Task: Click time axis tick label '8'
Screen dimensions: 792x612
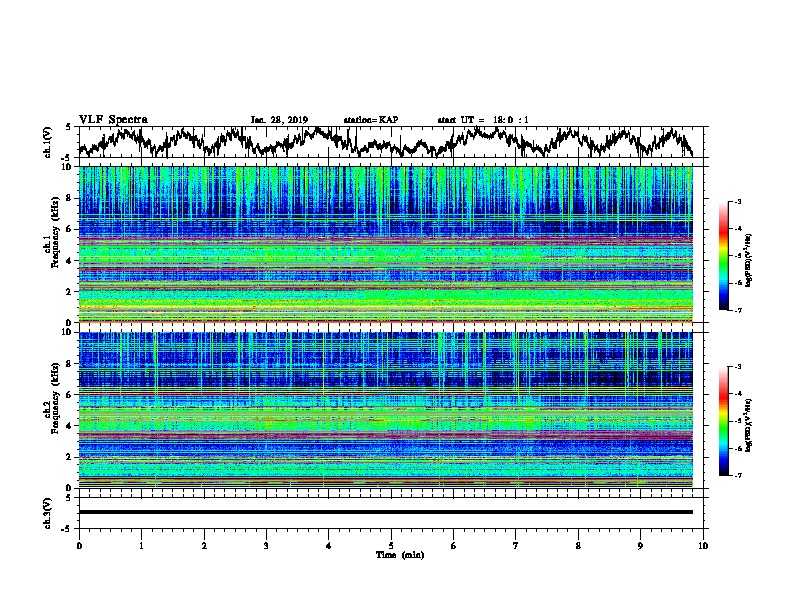Action: coord(578,546)
